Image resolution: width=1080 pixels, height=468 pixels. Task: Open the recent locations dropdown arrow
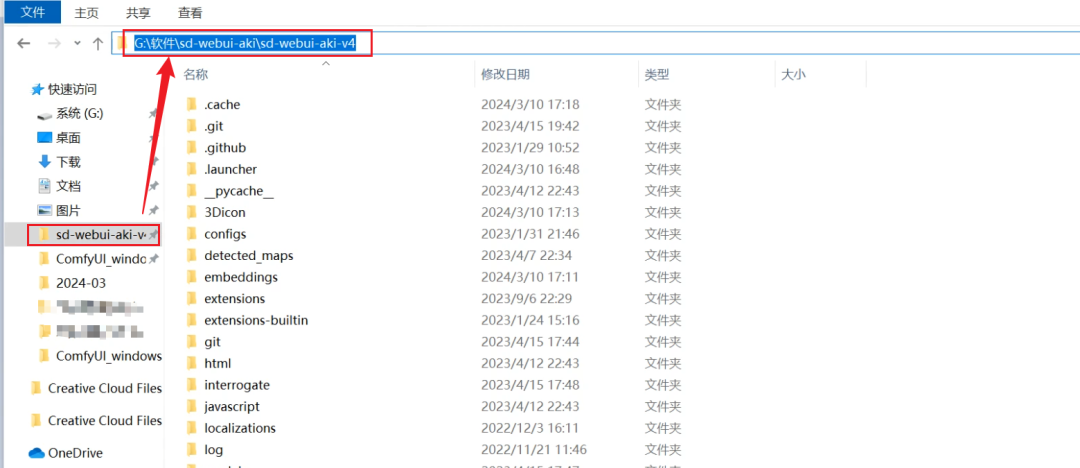point(78,43)
